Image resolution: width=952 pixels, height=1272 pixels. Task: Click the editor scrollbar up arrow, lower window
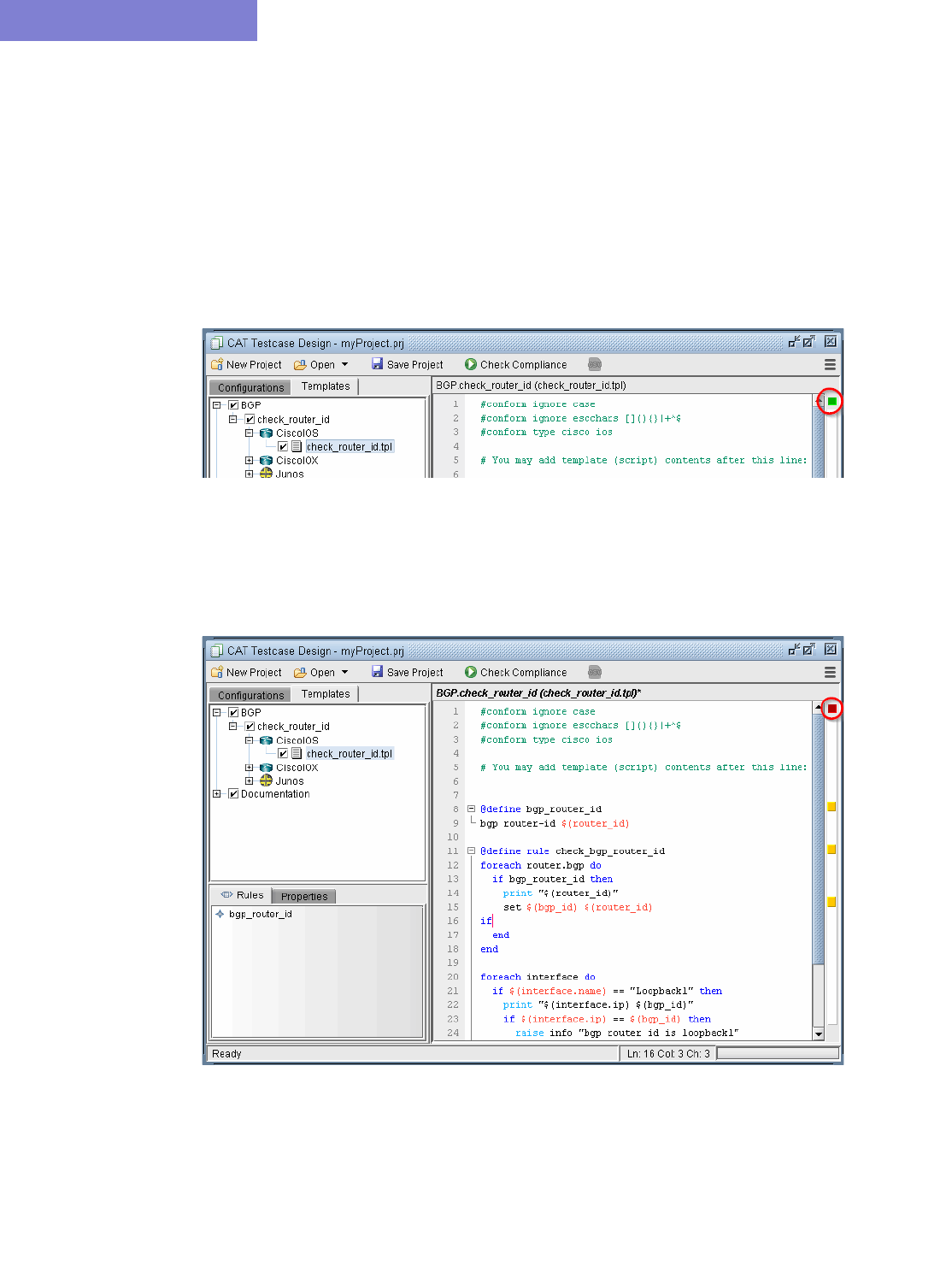point(819,708)
